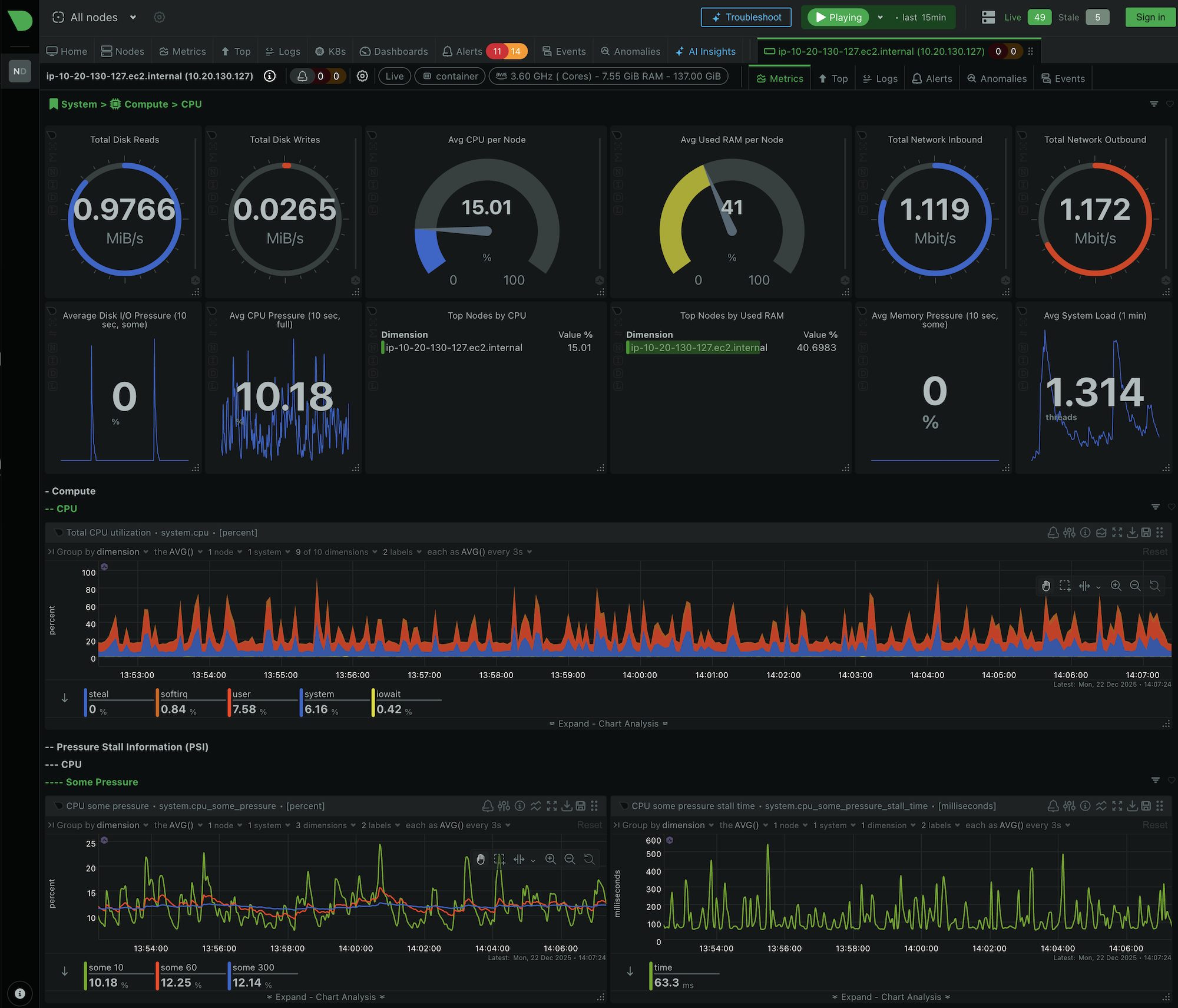Expand Chart Analysis under Total CPU utilization
1178x1008 pixels.
(608, 723)
